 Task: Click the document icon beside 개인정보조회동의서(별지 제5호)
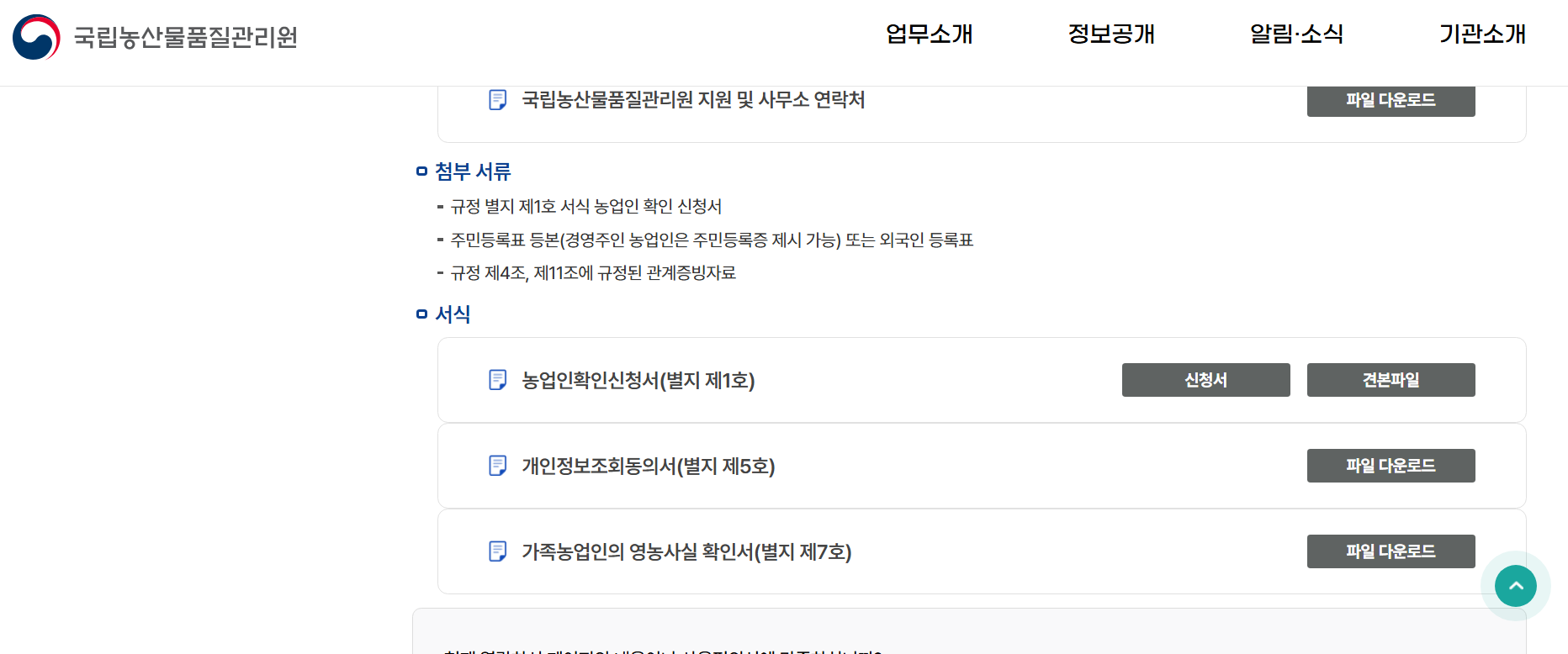pyautogui.click(x=496, y=466)
